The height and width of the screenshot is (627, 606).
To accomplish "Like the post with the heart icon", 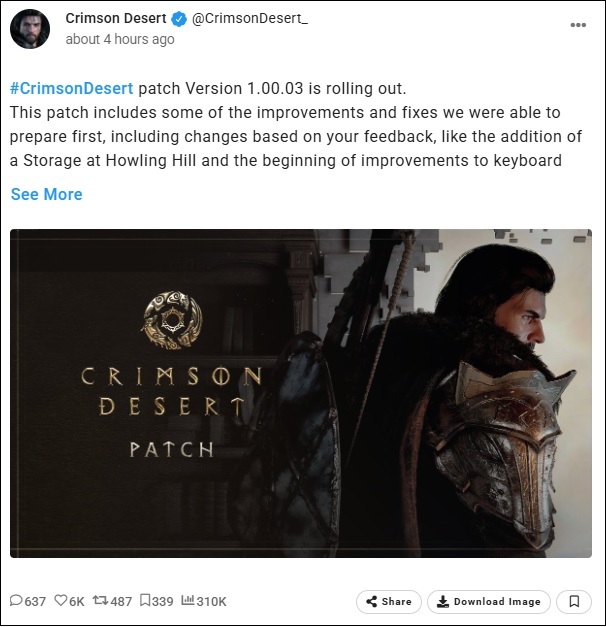I will [60, 600].
